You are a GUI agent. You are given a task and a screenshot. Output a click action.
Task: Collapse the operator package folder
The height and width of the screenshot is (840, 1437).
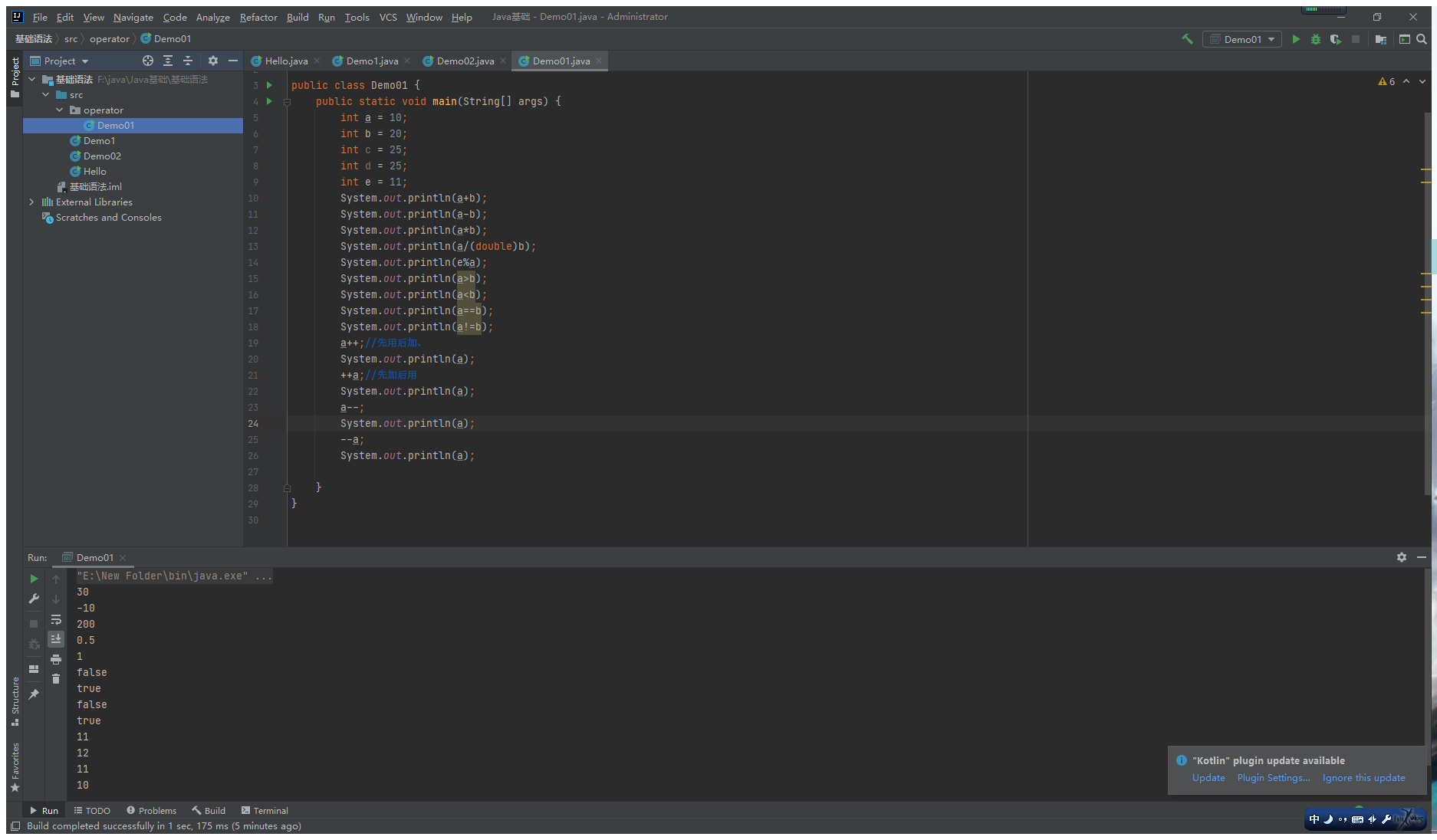pos(60,110)
